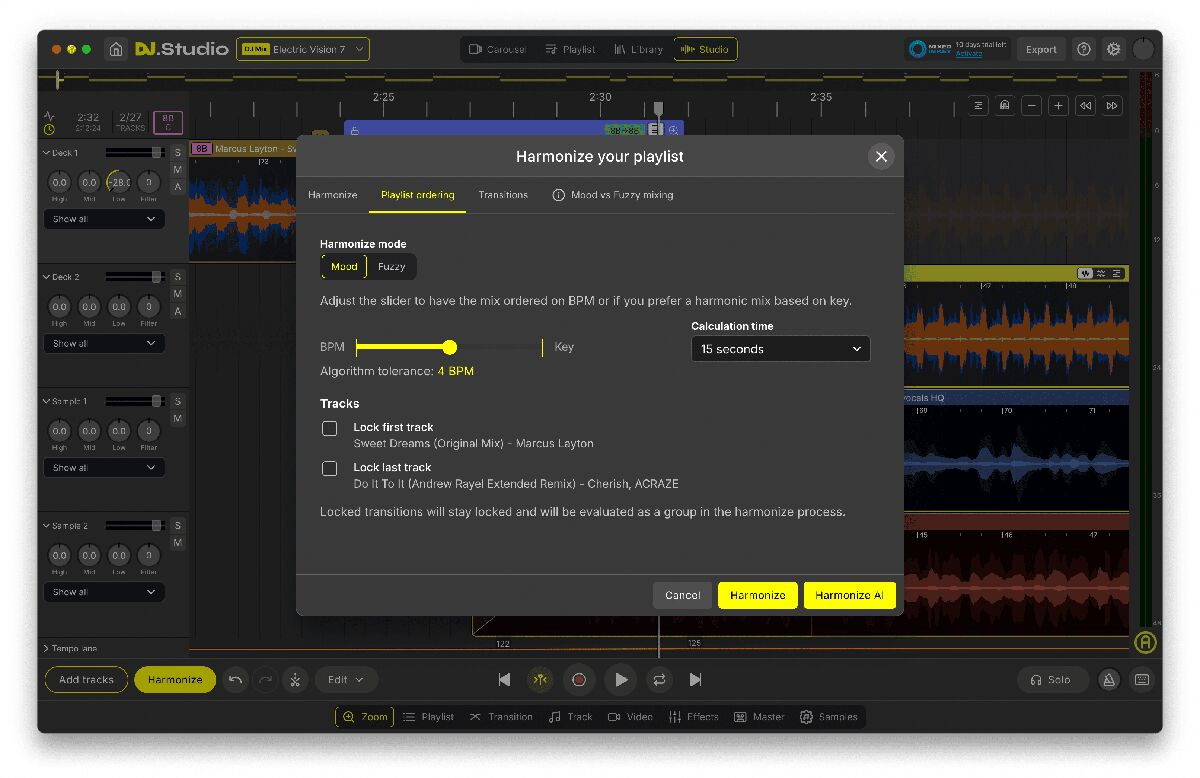Screen dimensions: 1200x778
Task: Click the play button in transport
Action: [x=621, y=680]
